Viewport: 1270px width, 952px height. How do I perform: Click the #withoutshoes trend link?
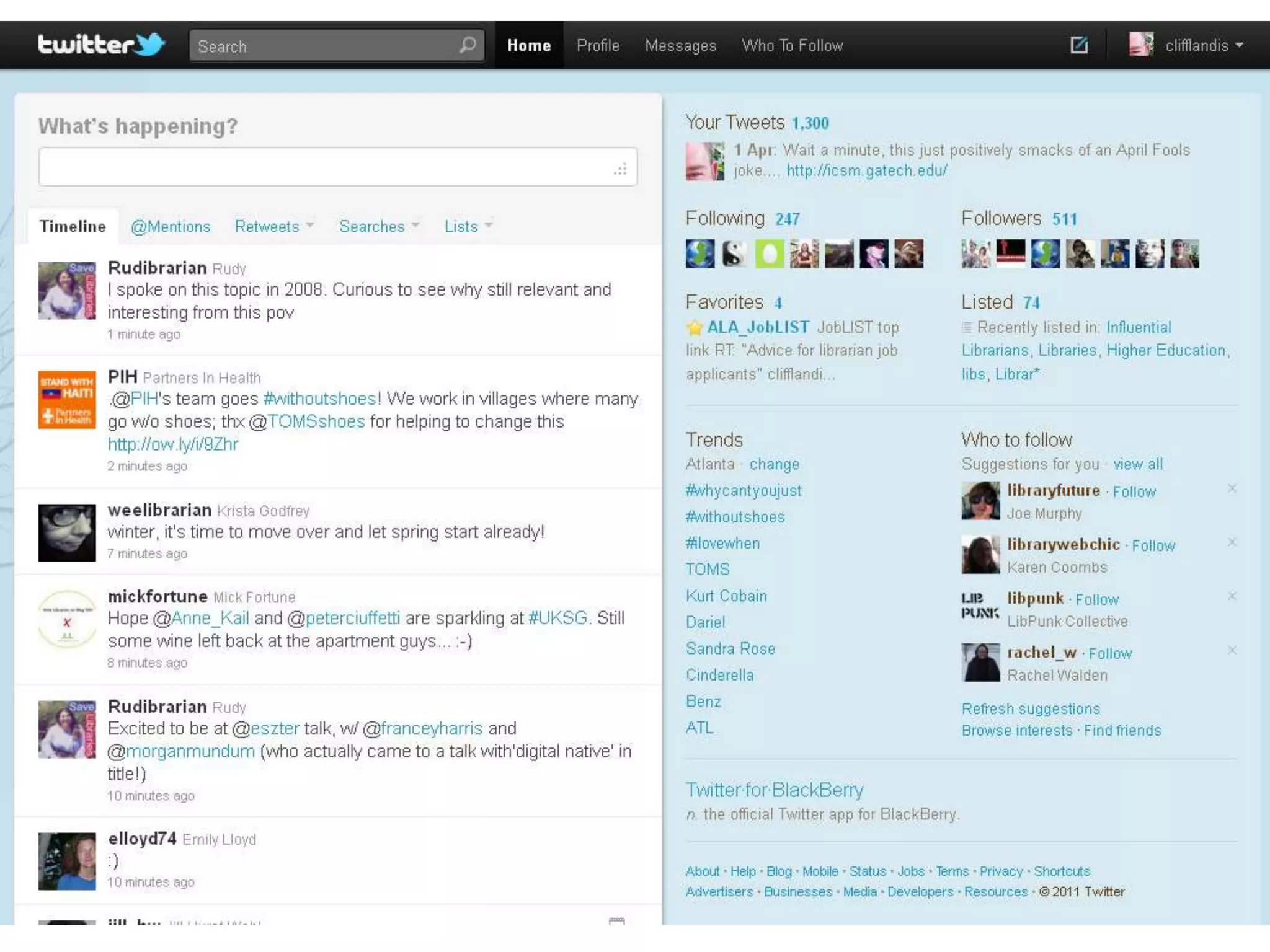pos(735,517)
